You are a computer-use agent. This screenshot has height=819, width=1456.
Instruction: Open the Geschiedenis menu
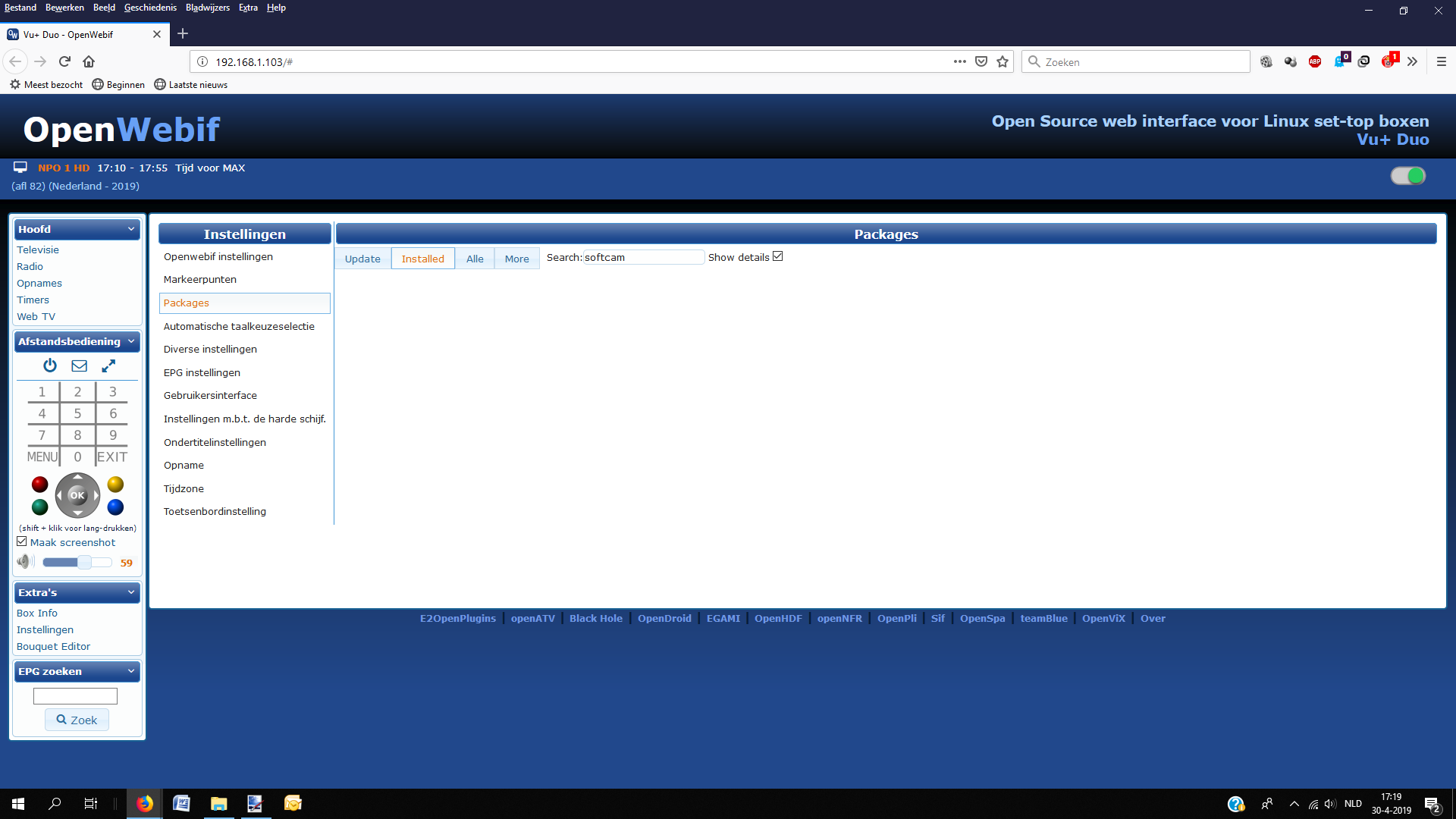coord(150,8)
